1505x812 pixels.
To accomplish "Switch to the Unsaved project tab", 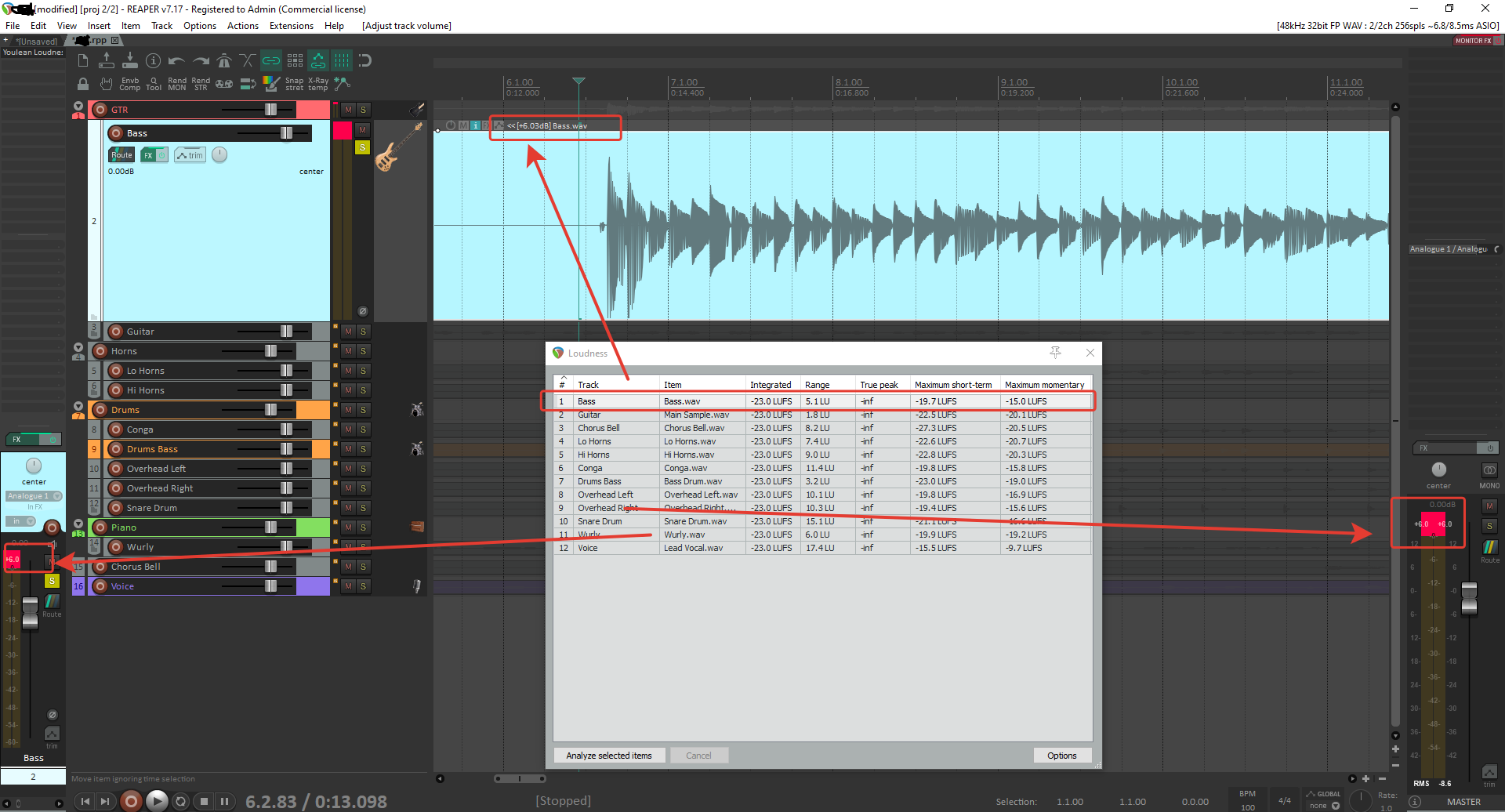I will point(35,41).
